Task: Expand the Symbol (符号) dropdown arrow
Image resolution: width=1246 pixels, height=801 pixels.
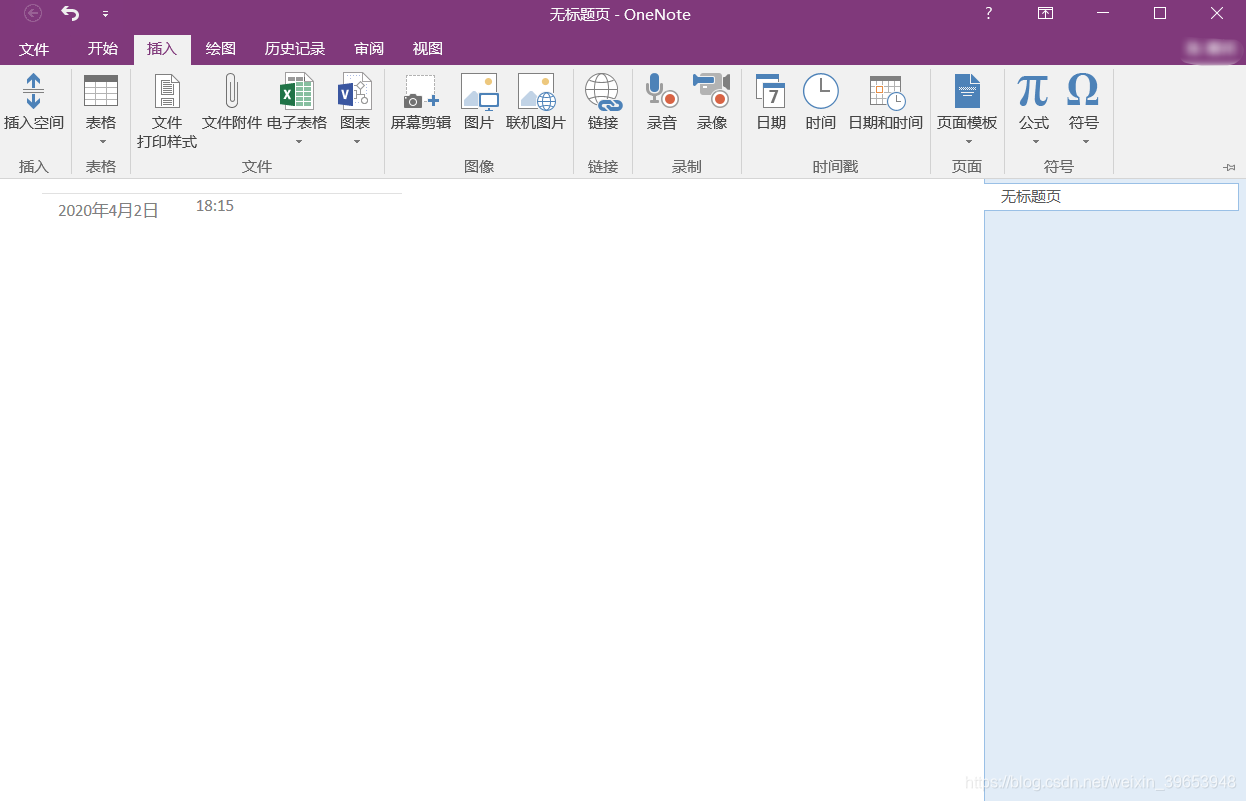Action: [1085, 142]
